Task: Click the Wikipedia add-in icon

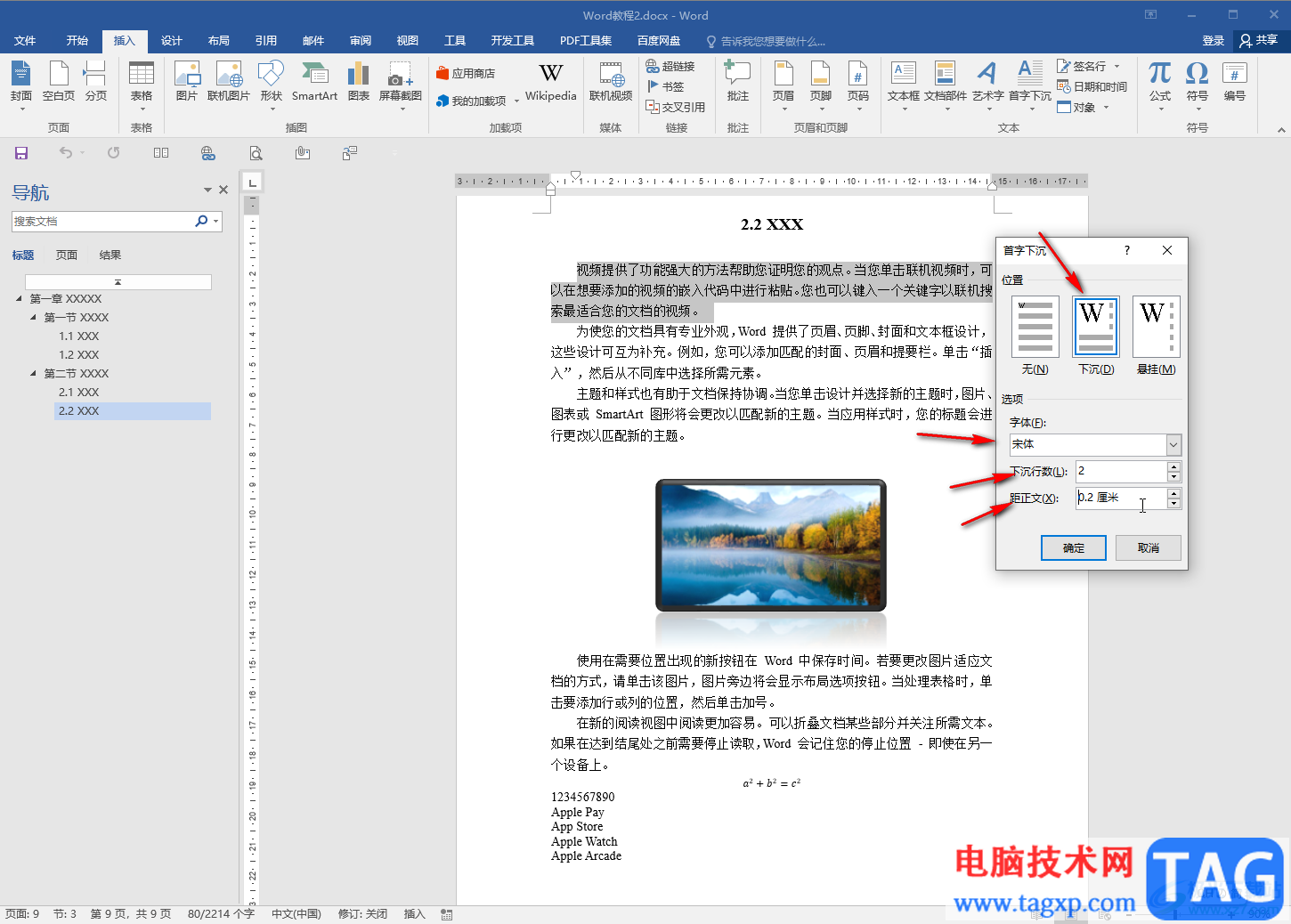Action: click(550, 81)
